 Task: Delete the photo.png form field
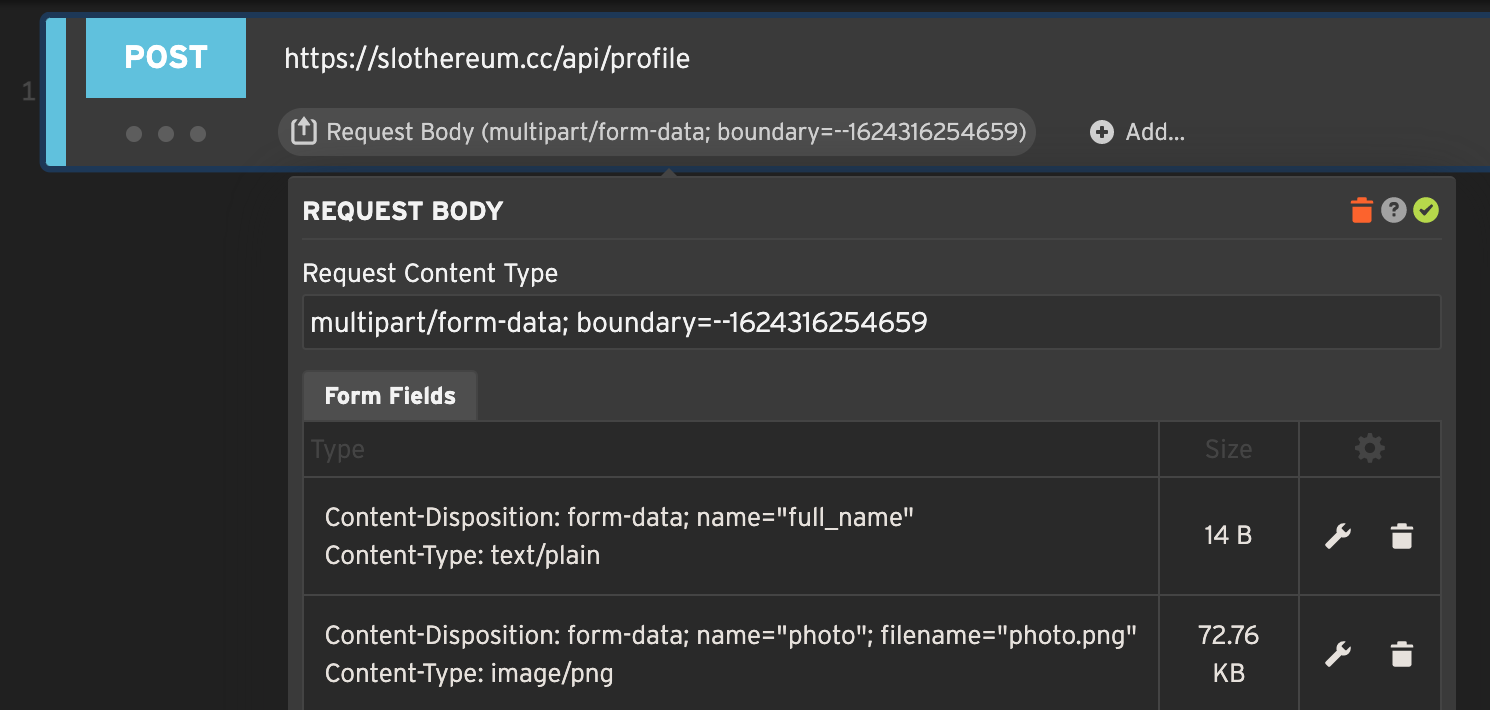click(x=1401, y=653)
